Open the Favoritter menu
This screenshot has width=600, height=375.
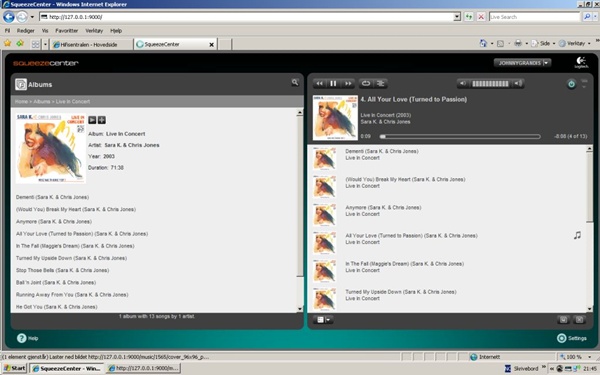tap(67, 31)
